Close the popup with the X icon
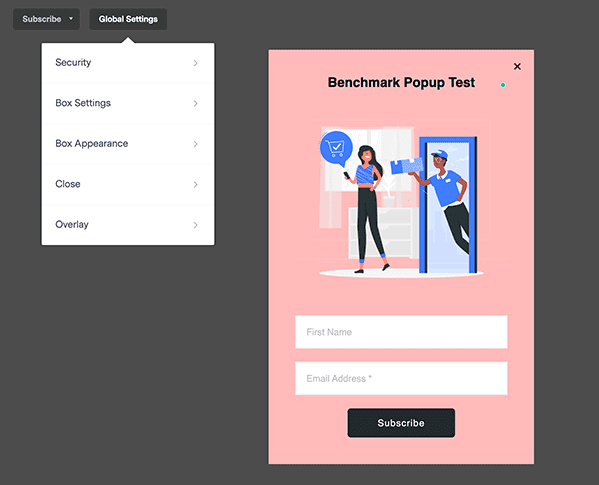Screen dimensions: 599x485 click(517, 66)
